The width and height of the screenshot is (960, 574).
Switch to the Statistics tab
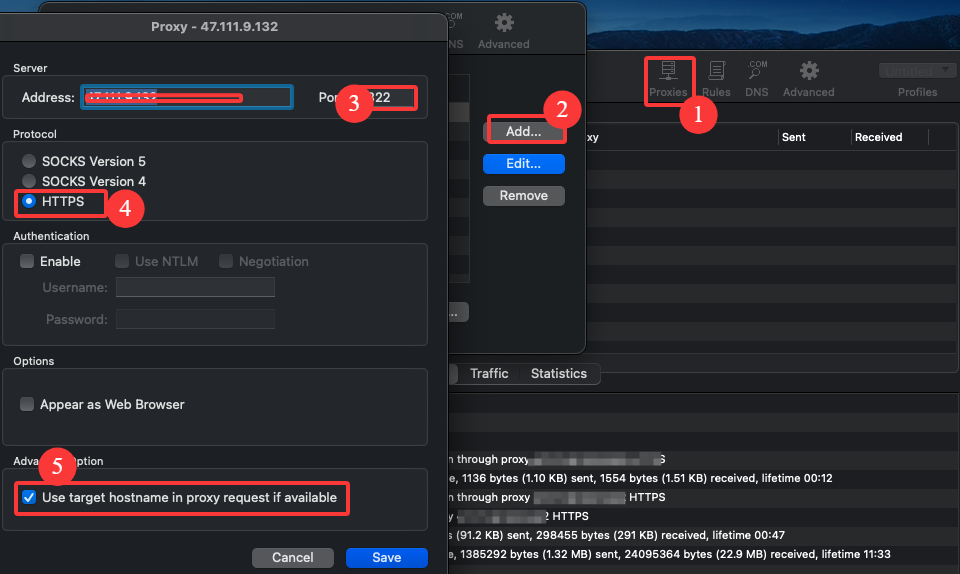click(558, 373)
